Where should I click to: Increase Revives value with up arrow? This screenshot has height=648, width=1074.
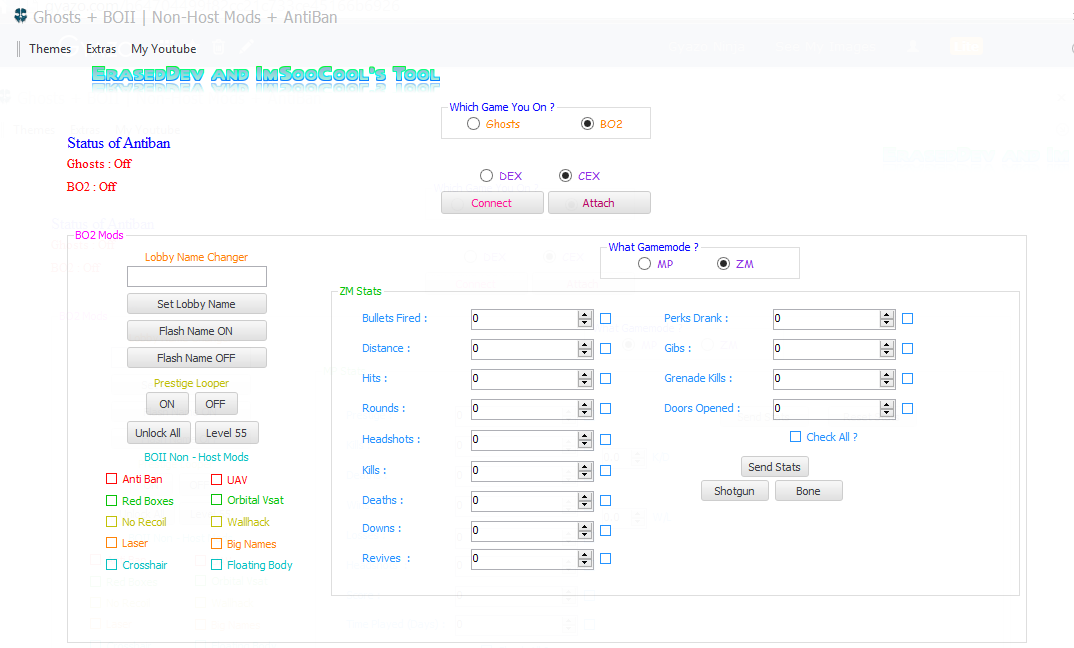click(x=585, y=555)
